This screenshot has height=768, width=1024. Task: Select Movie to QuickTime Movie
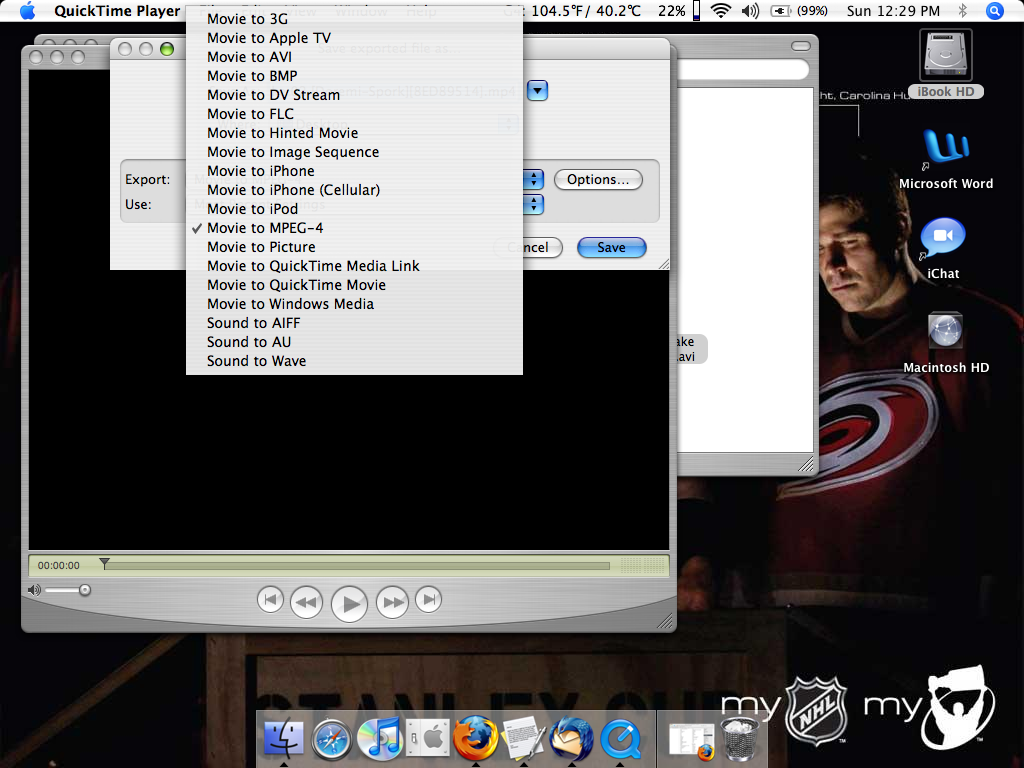point(354,285)
